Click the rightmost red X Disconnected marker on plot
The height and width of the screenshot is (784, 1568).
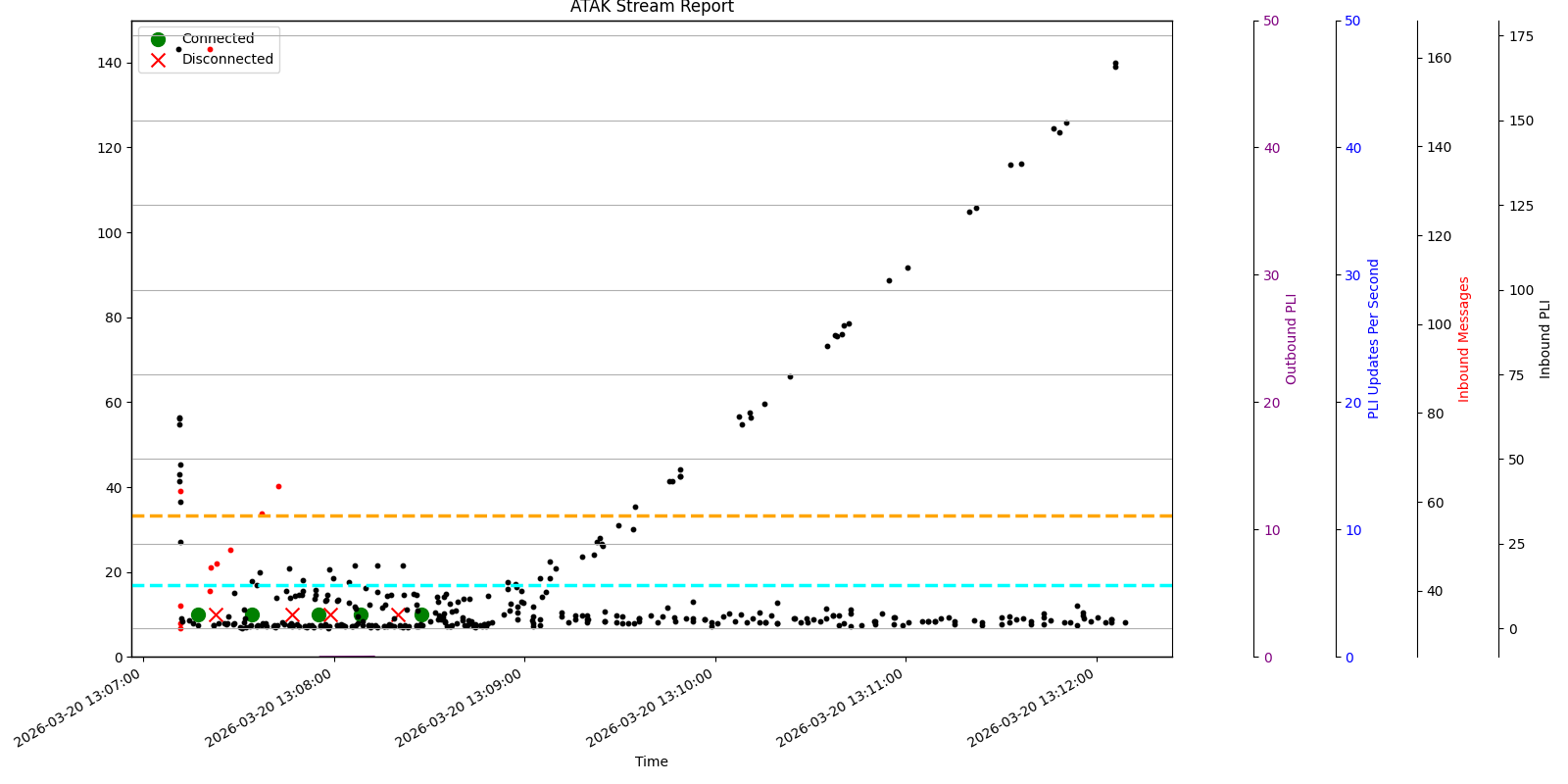[x=398, y=615]
